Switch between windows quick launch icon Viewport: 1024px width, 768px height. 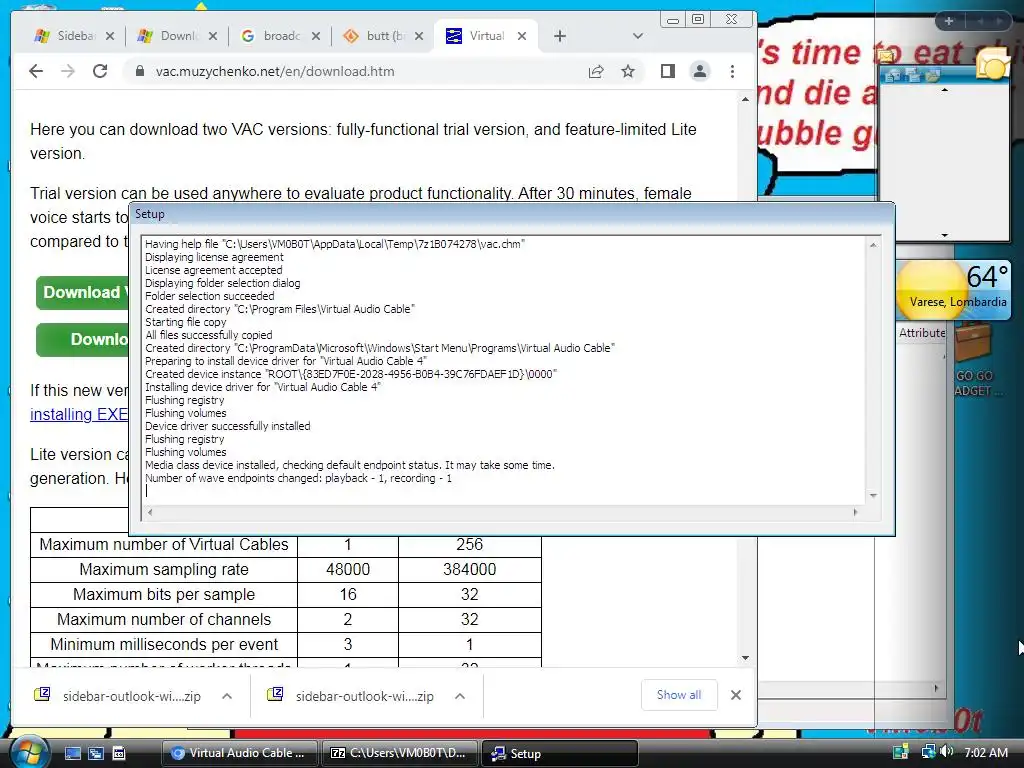pos(95,753)
